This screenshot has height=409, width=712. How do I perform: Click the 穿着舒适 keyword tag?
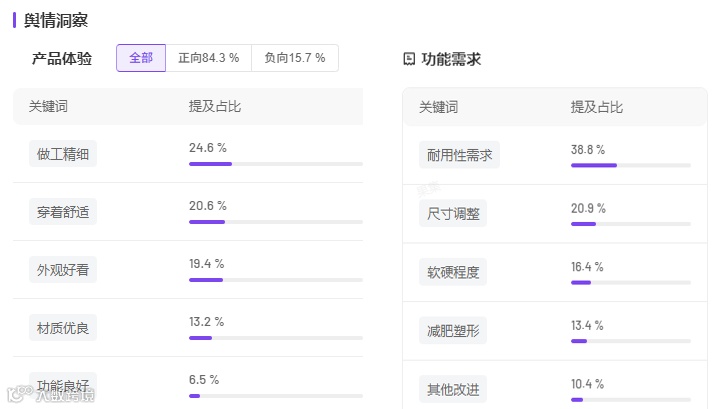tap(63, 212)
